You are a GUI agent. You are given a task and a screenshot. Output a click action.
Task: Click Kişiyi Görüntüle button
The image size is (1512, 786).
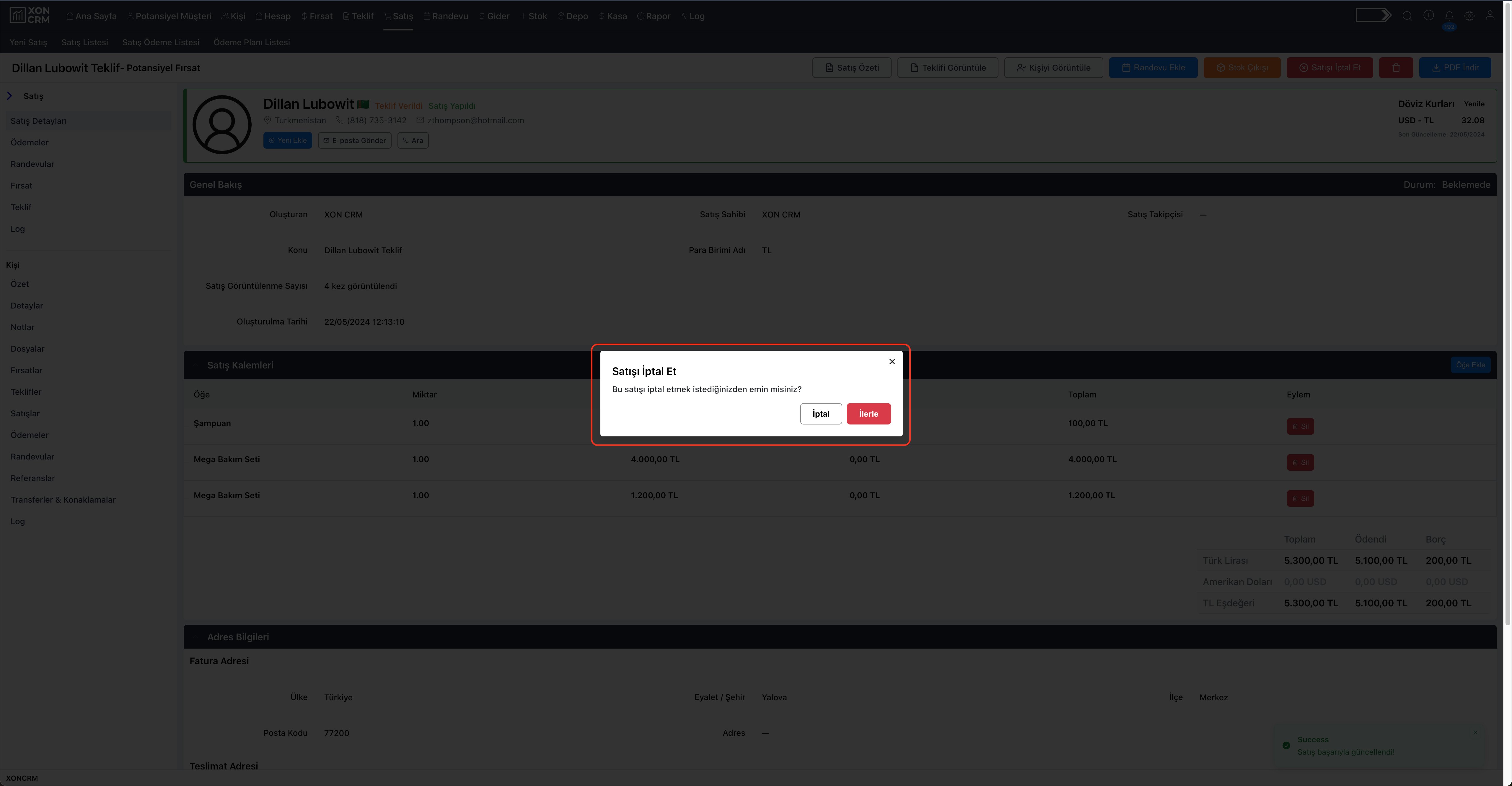[x=1053, y=68]
